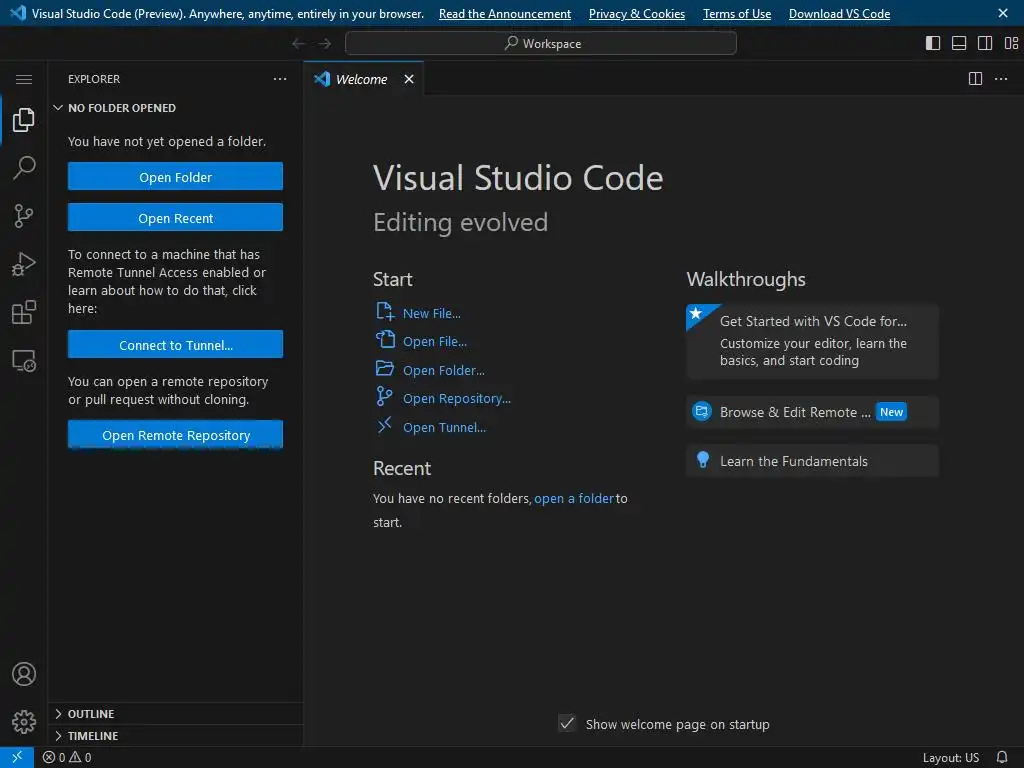Image resolution: width=1024 pixels, height=768 pixels.
Task: Click the Layout: US status bar item
Action: [950, 758]
